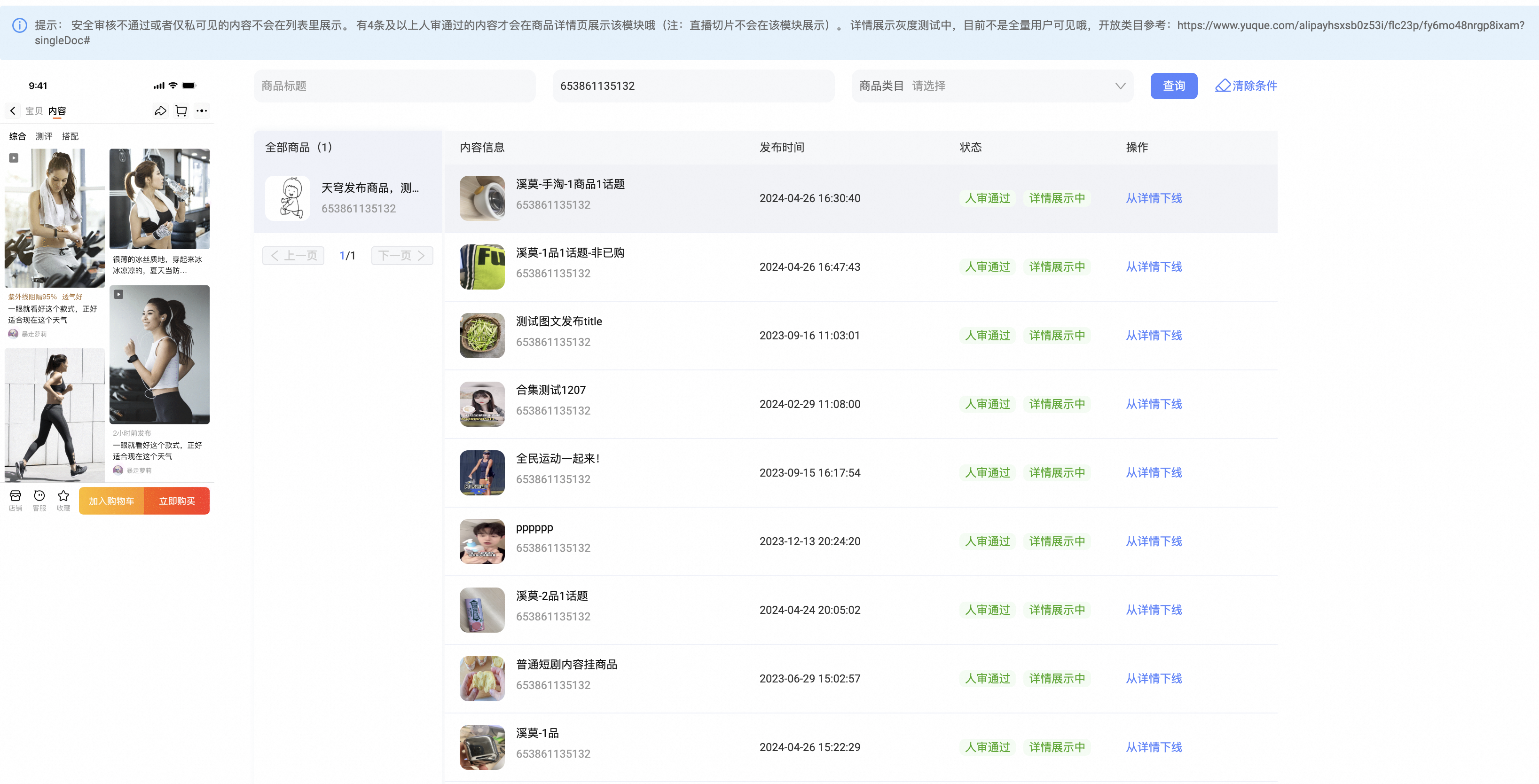Image resolution: width=1539 pixels, height=784 pixels.
Task: Click product cartoon thumbnail in 全部商品 list
Action: pyautogui.click(x=287, y=198)
